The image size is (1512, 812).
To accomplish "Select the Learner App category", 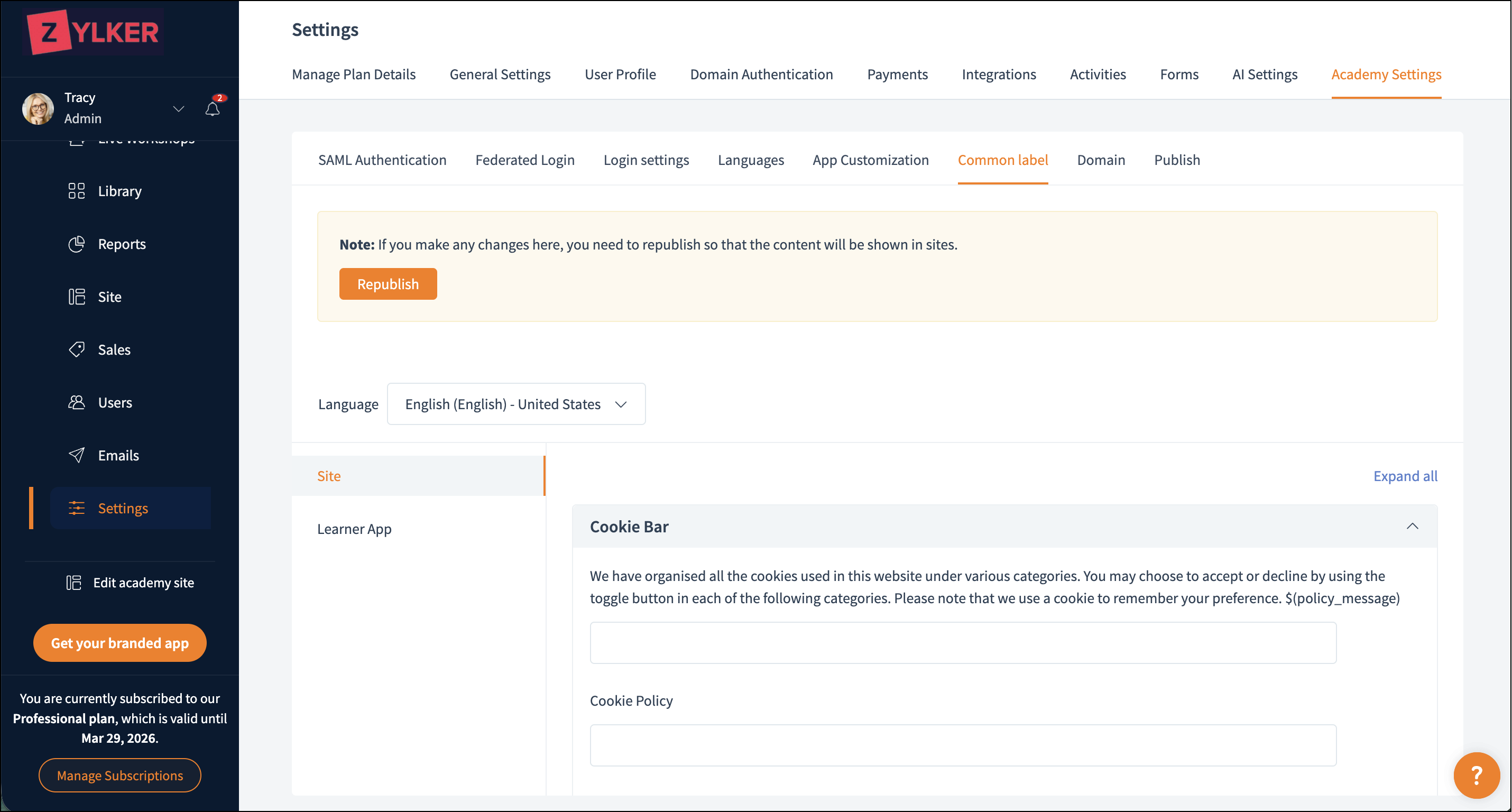I will pos(355,529).
